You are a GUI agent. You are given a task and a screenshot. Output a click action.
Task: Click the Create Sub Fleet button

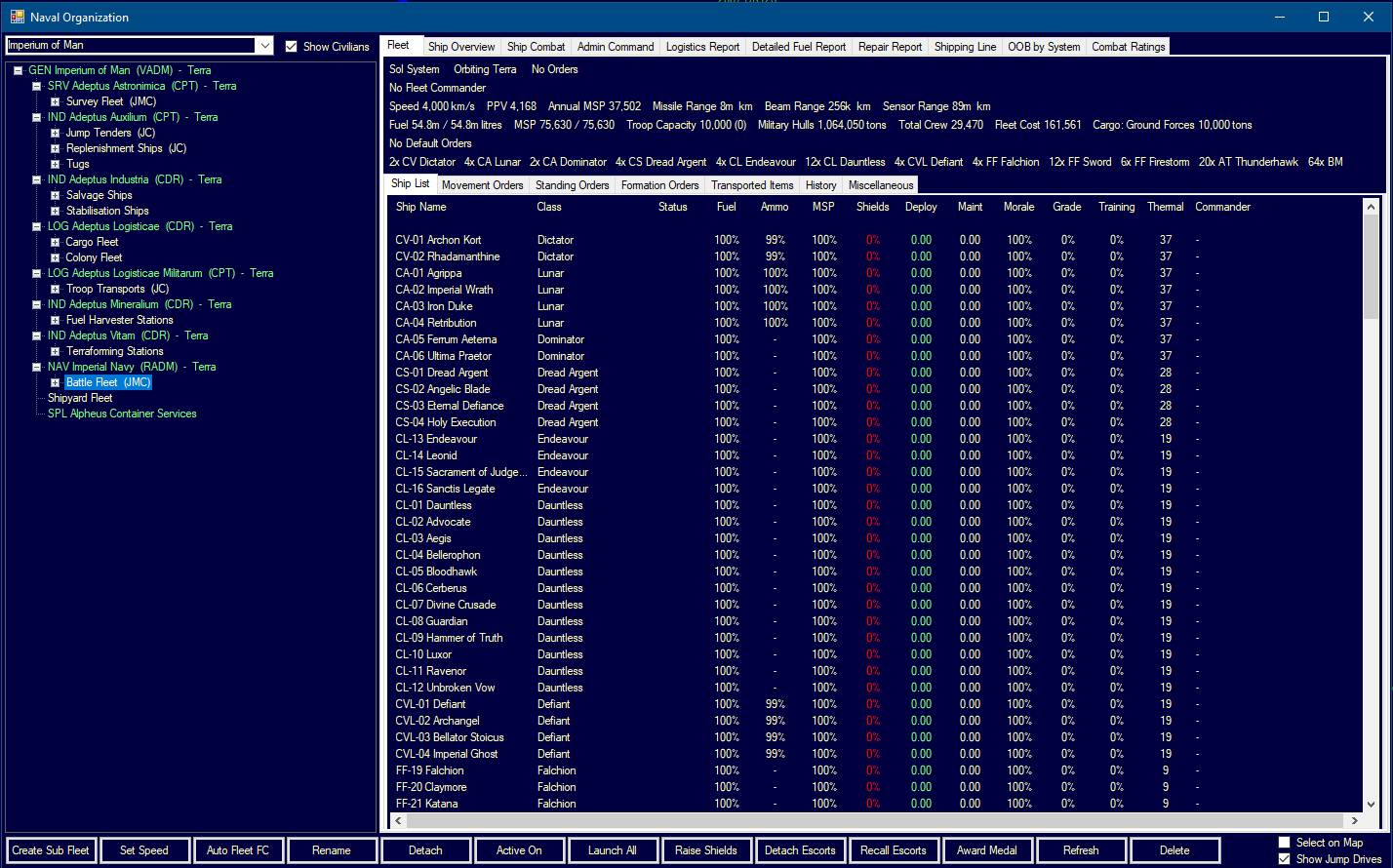[x=51, y=850]
